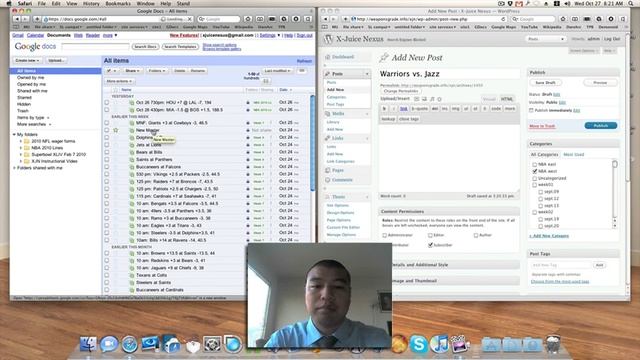Open the File menu

coord(42,3)
